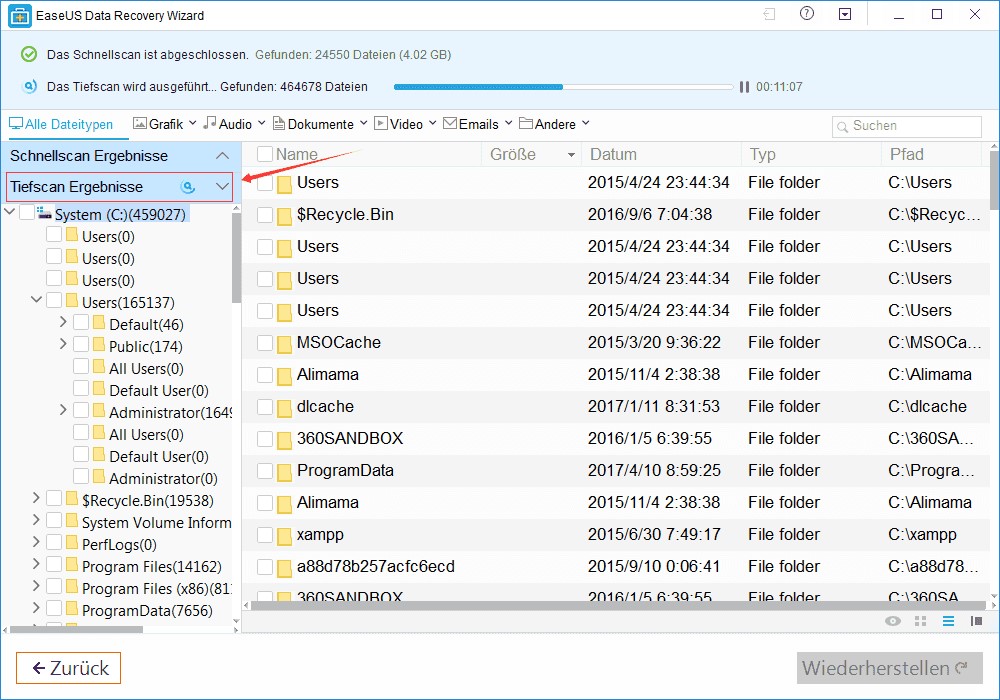Image resolution: width=1000 pixels, height=700 pixels.
Task: Expand the Grafik dropdown arrow
Action: point(193,123)
